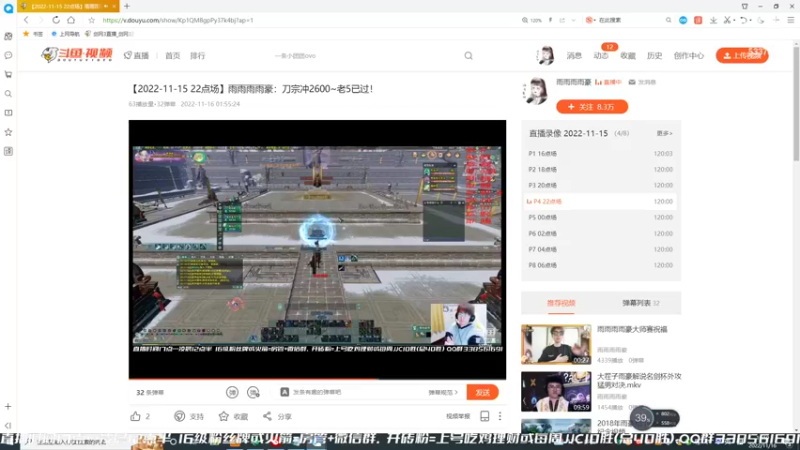This screenshot has width=800, height=450.
Task: Send the danmaku with 发送 button
Action: click(482, 392)
